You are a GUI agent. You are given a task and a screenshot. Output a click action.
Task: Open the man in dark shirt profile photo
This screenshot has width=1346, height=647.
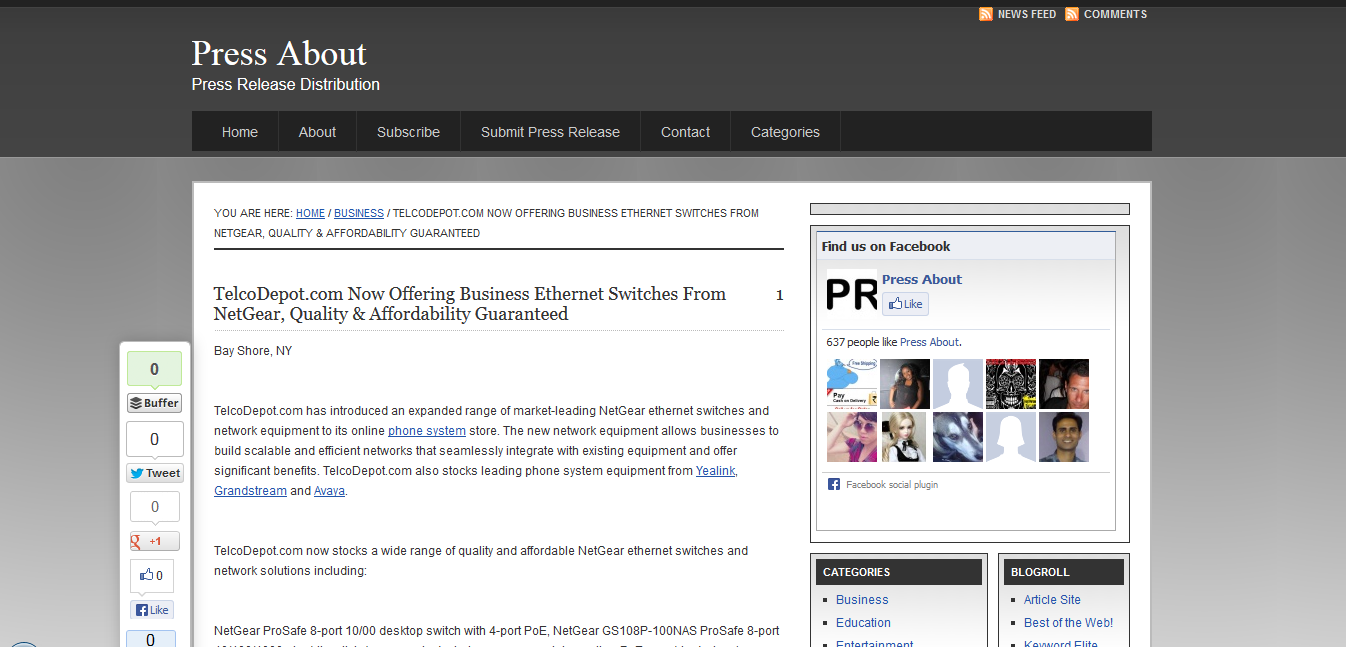pyautogui.click(x=1064, y=384)
